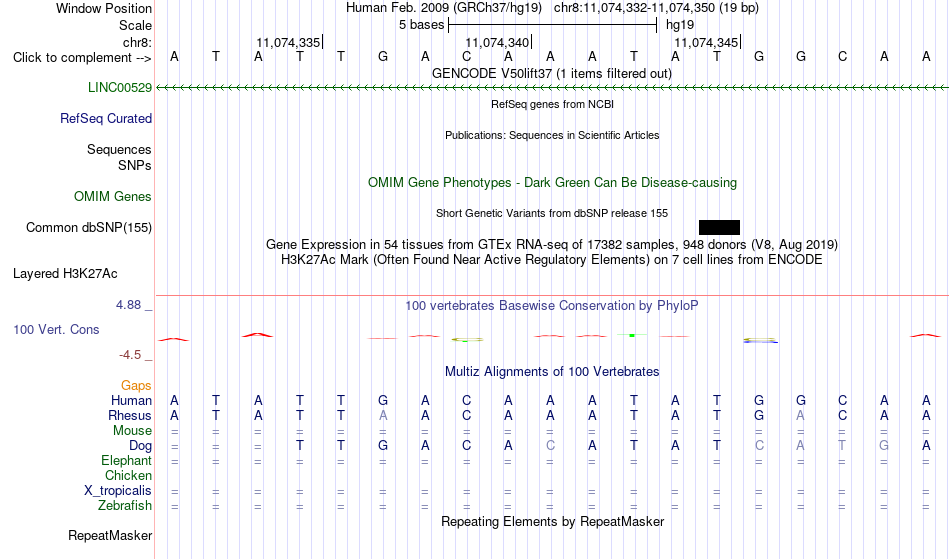Select the X_tropicalis species row label
The width and height of the screenshot is (950, 559).
click(118, 491)
